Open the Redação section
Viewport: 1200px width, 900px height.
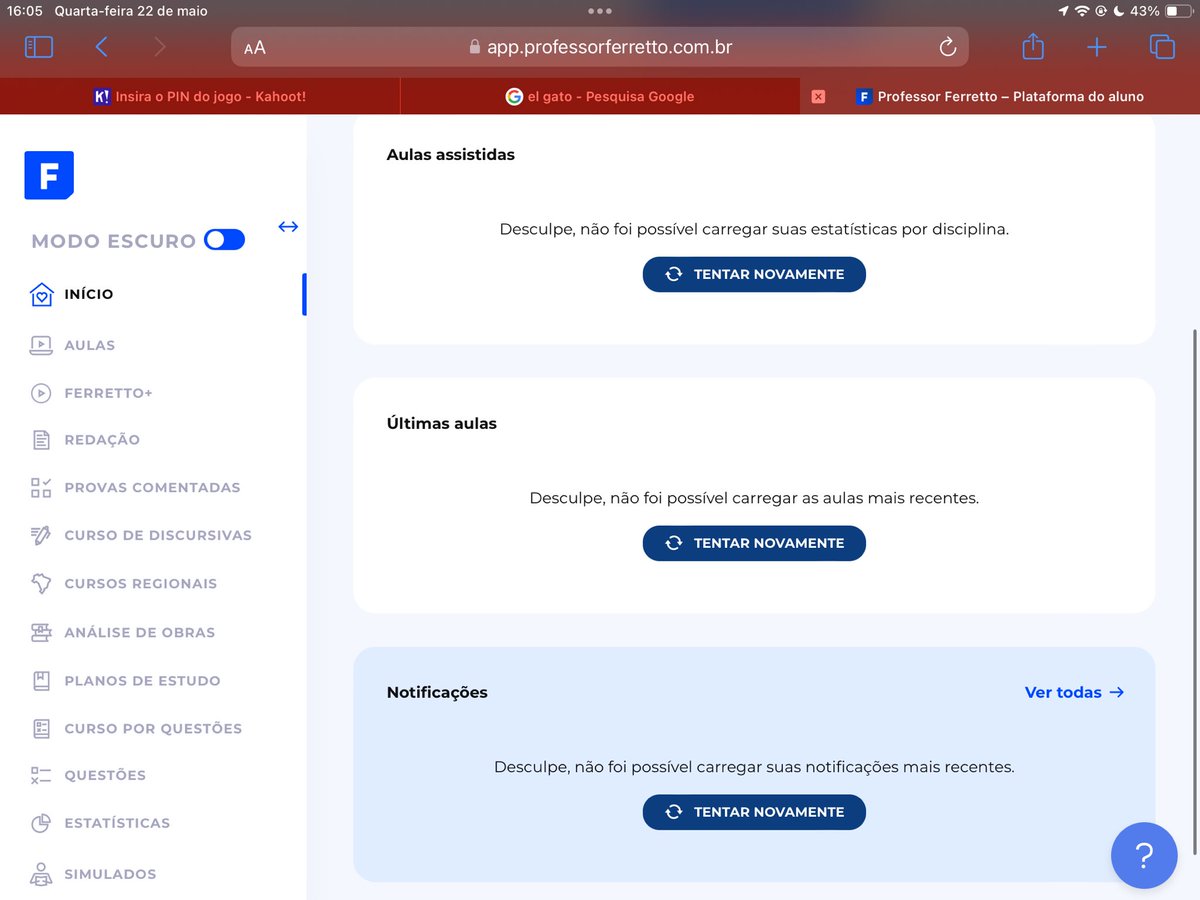100,440
